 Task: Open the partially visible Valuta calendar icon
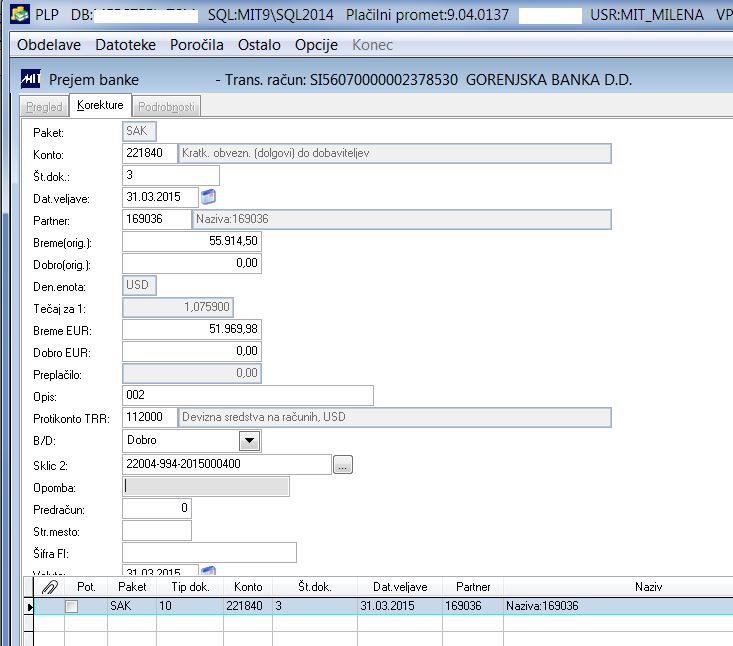click(x=208, y=570)
